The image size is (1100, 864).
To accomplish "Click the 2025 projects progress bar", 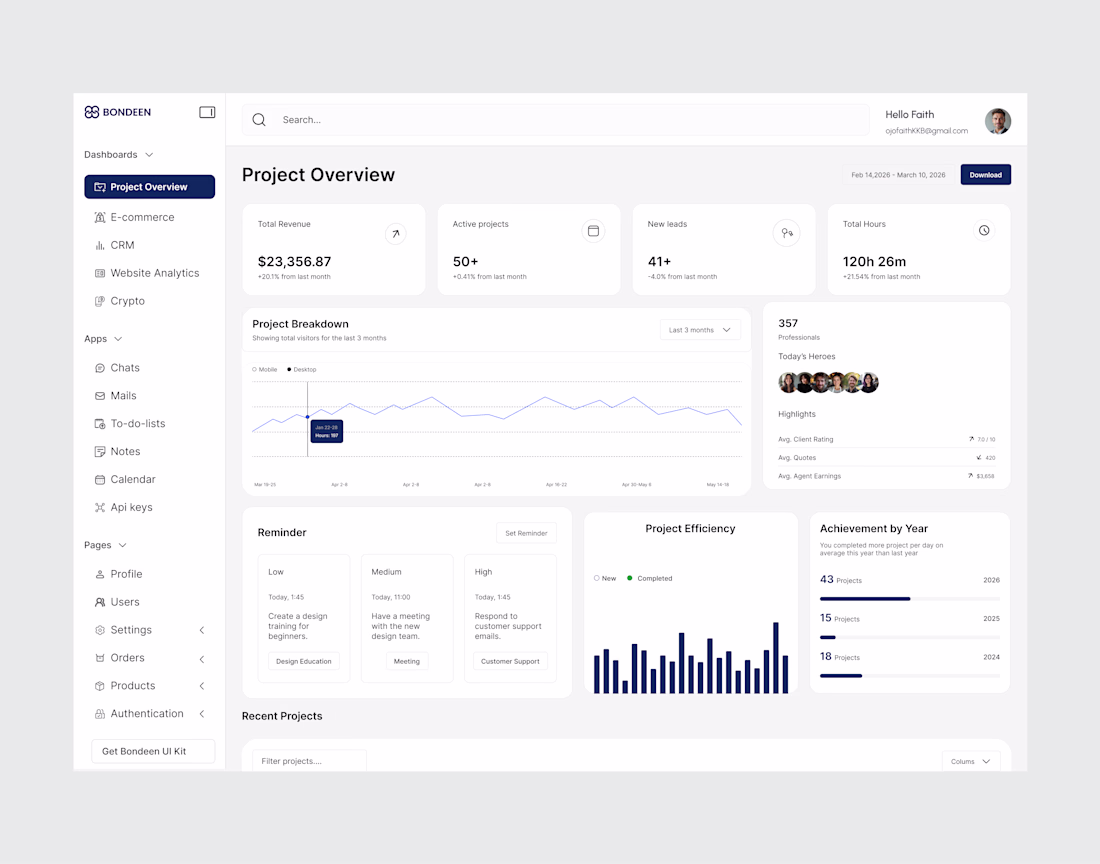I will point(910,637).
